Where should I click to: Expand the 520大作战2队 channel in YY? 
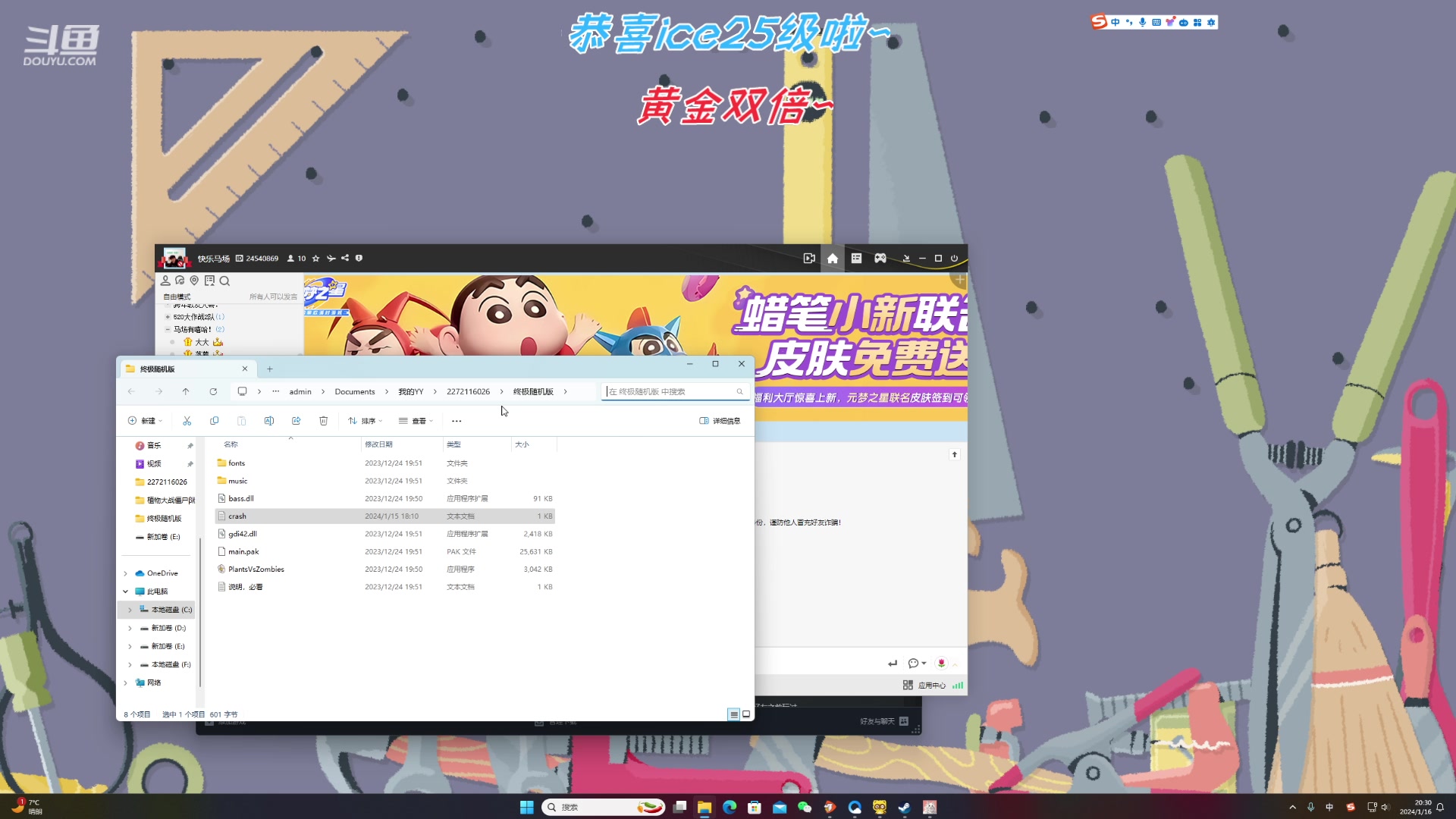pos(168,317)
